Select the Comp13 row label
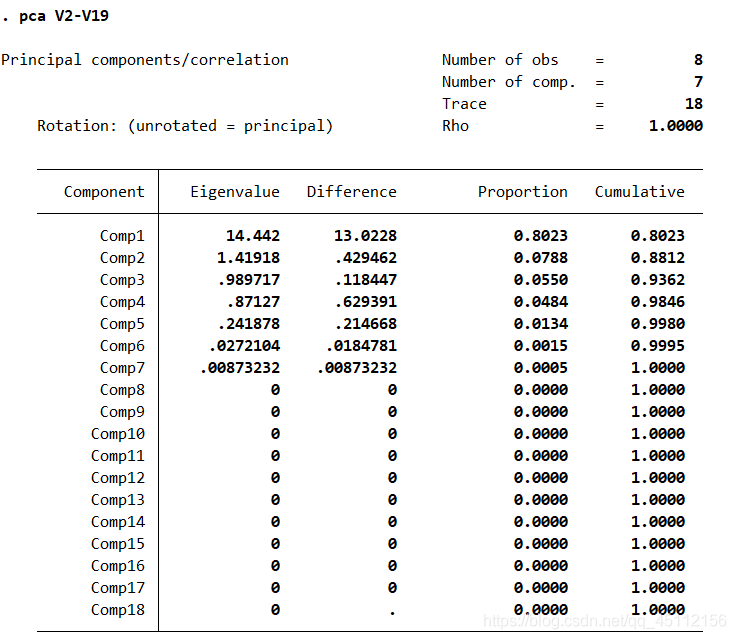Image resolution: width=736 pixels, height=639 pixels. click(x=118, y=500)
